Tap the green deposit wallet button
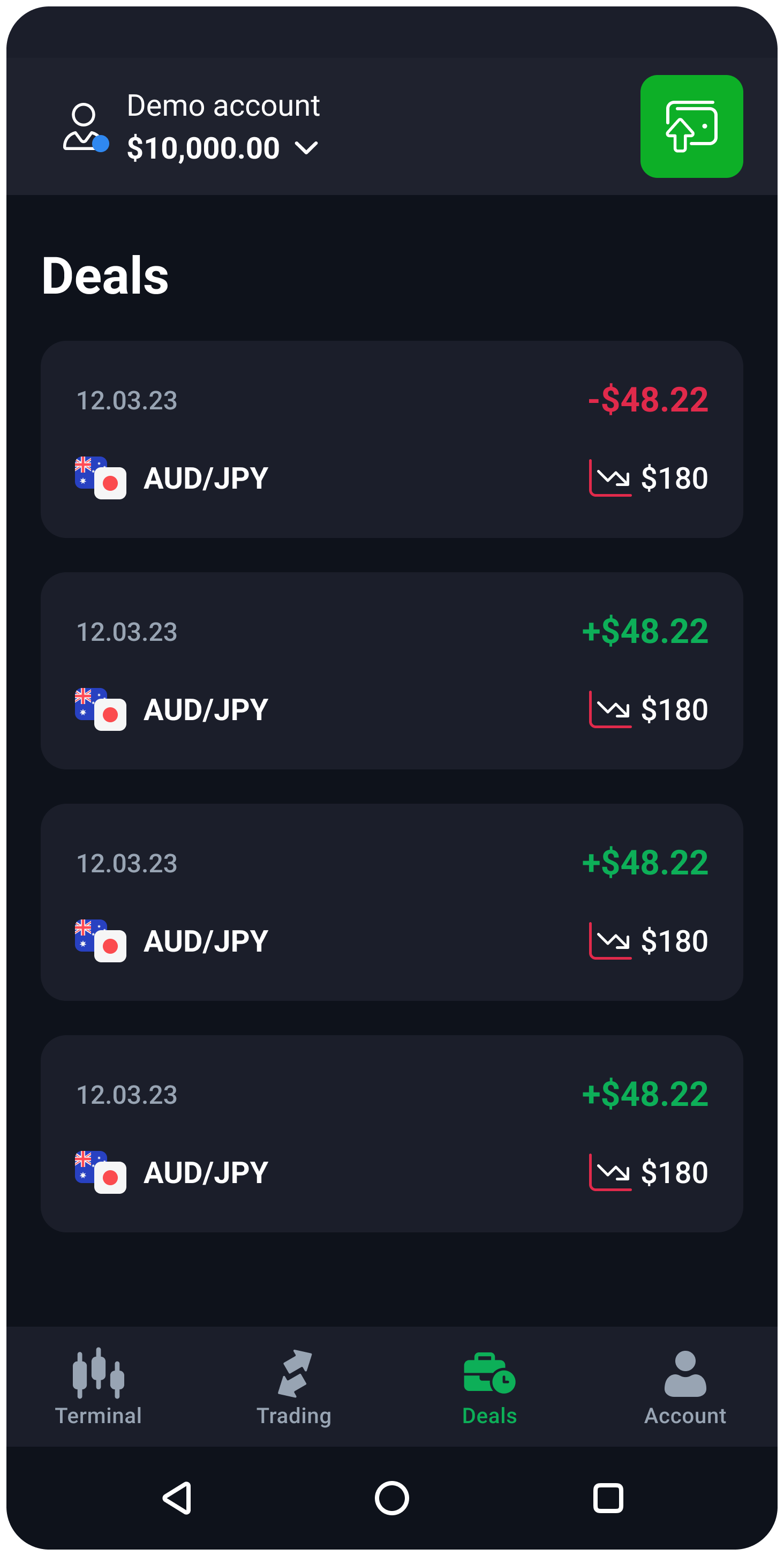The height and width of the screenshot is (1556, 784). click(691, 126)
